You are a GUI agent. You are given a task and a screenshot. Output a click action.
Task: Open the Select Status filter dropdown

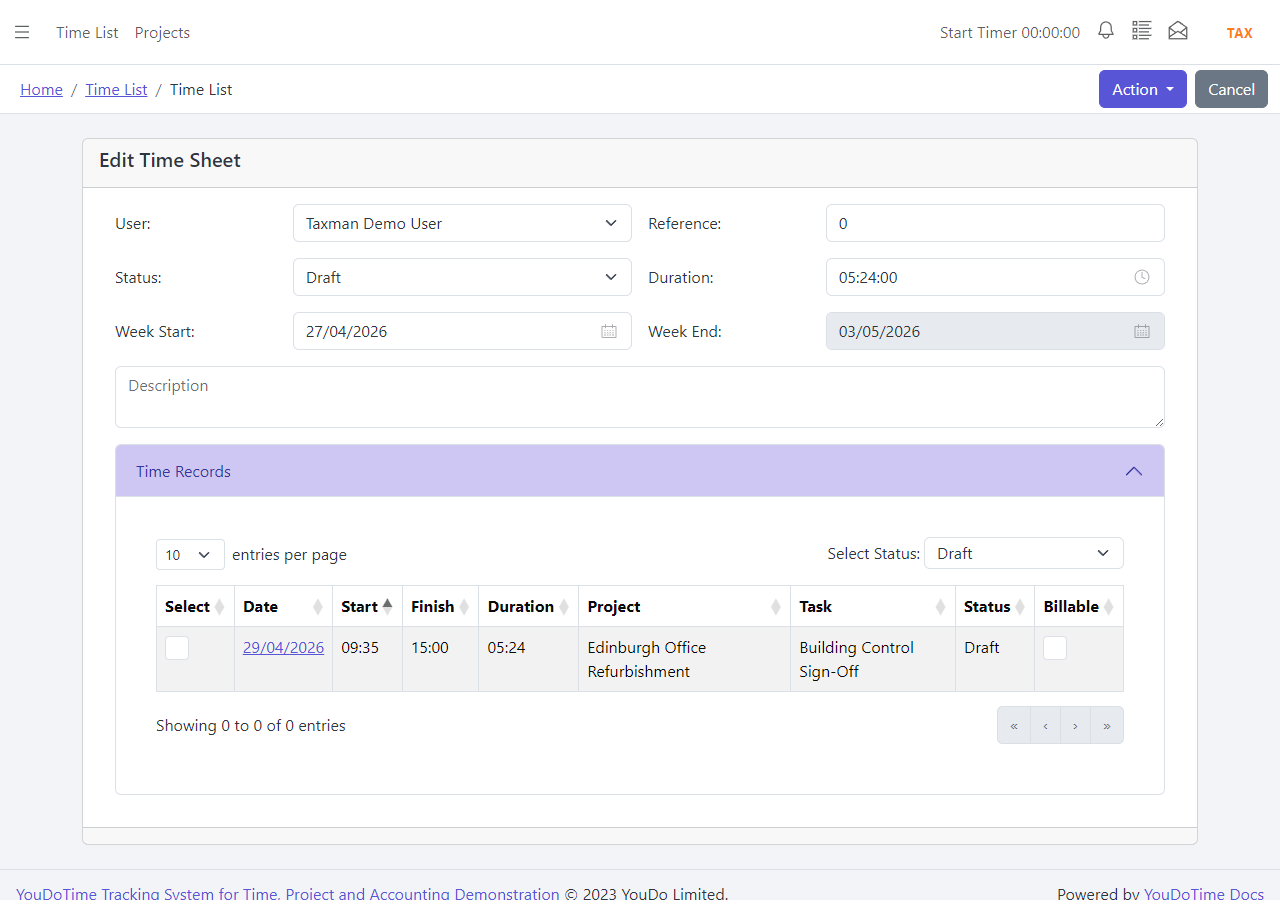(1024, 553)
